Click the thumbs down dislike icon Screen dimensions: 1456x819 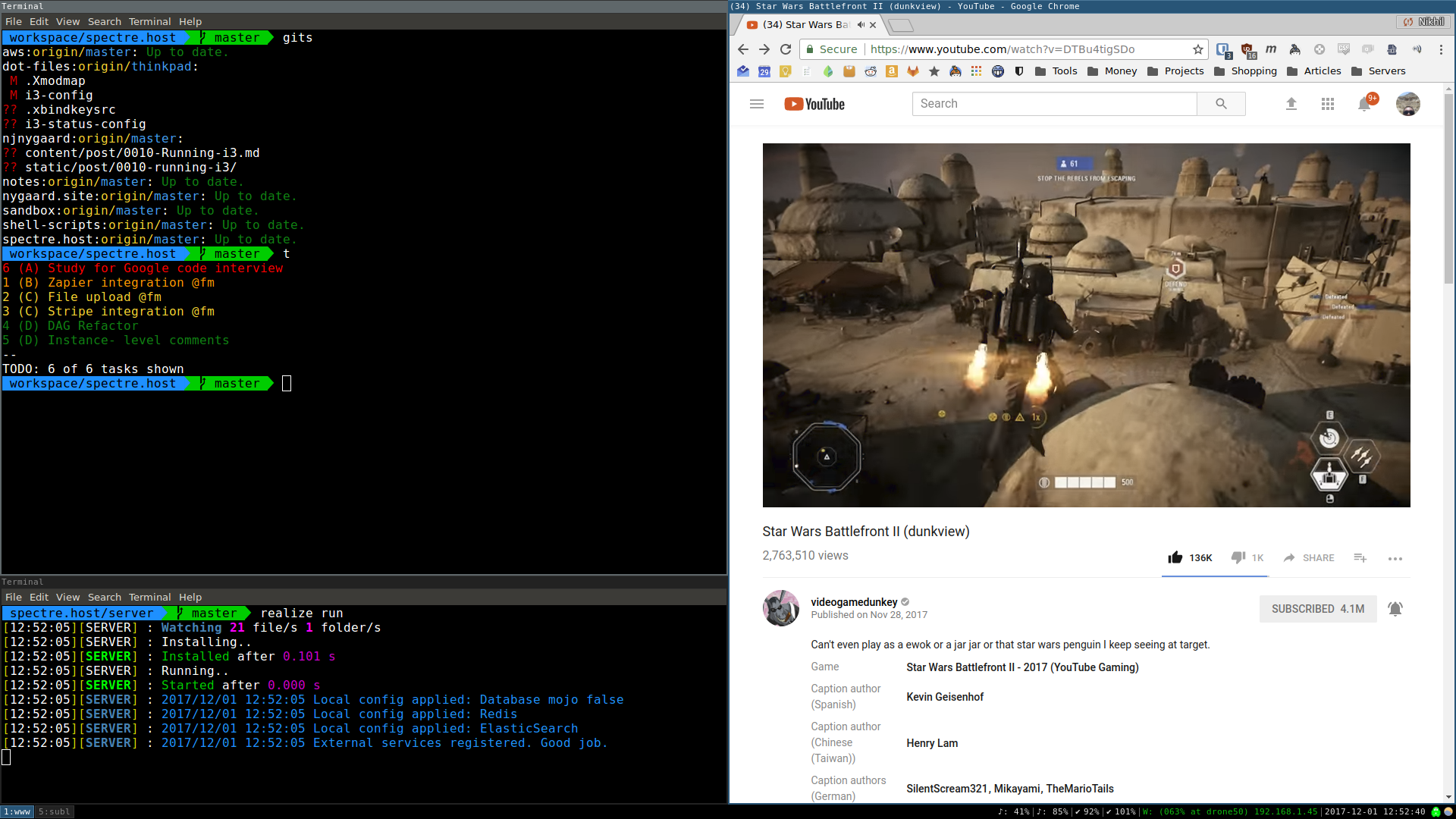coord(1238,557)
